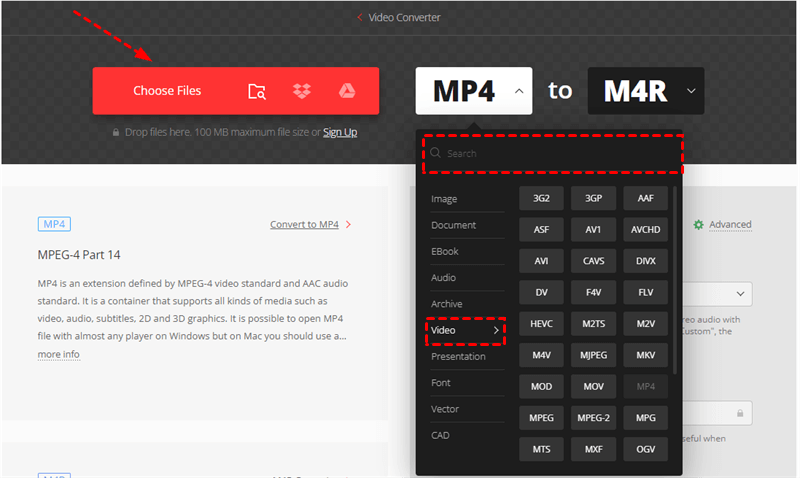Click into the format Search field
The width and height of the screenshot is (800, 478).
click(560, 153)
